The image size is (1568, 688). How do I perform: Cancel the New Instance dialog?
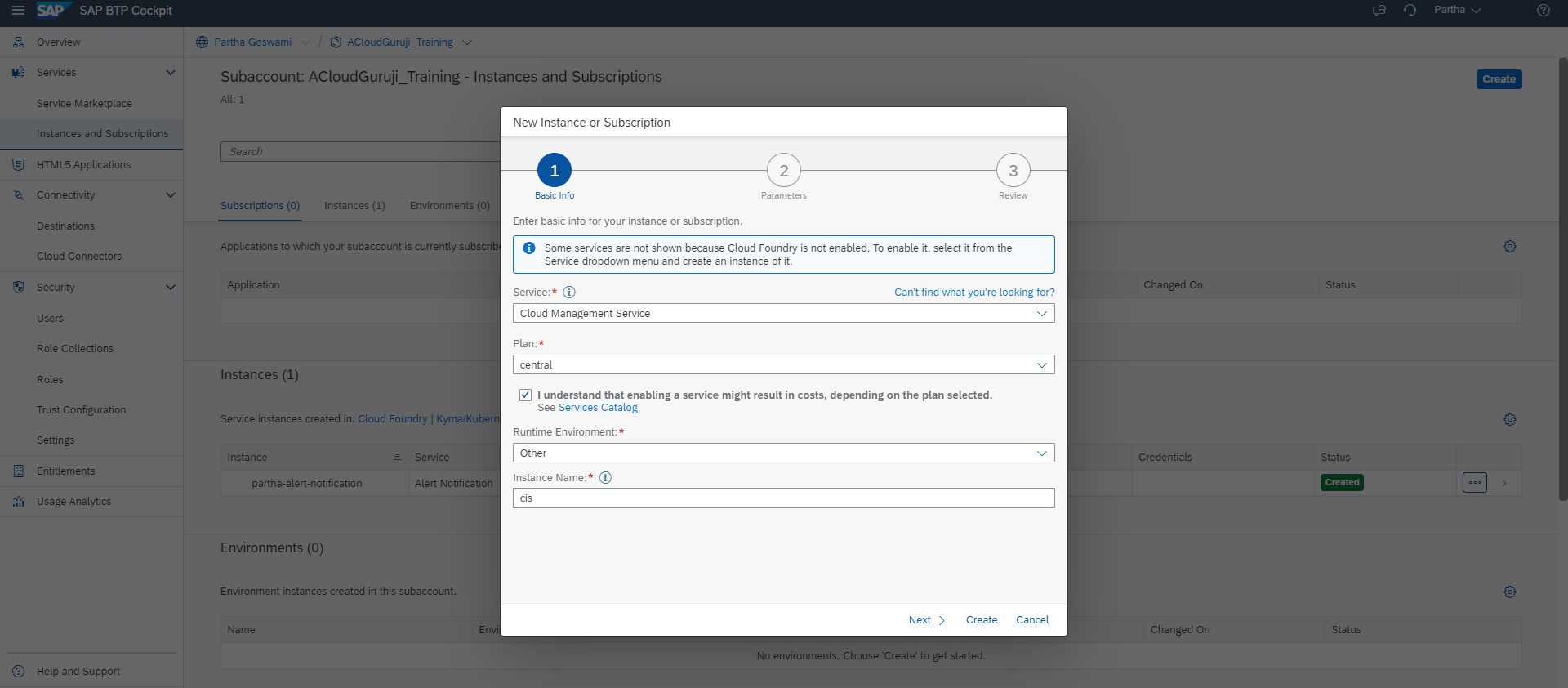tap(1031, 620)
